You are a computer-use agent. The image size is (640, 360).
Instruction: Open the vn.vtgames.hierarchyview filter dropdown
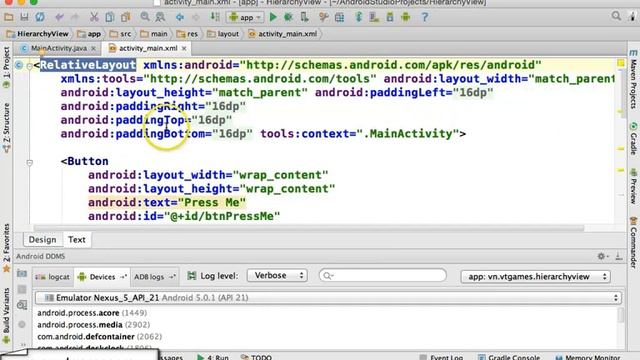(x=535, y=276)
